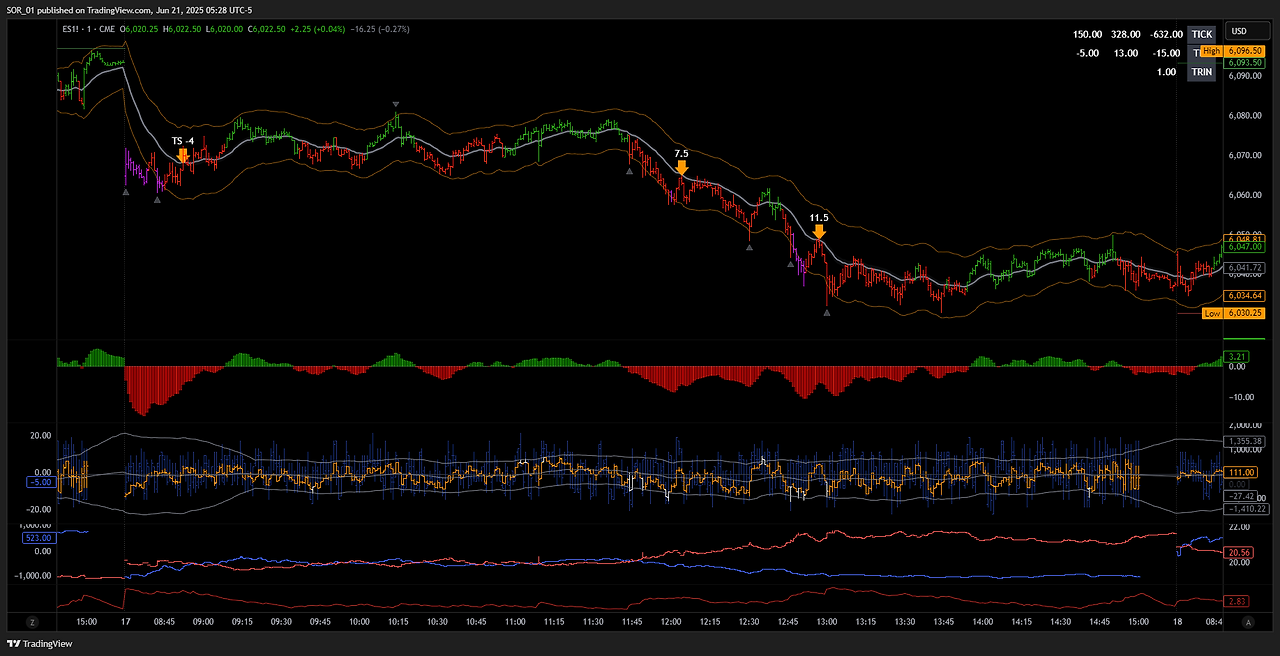Click the 6,070.00 price axis label

point(1244,155)
